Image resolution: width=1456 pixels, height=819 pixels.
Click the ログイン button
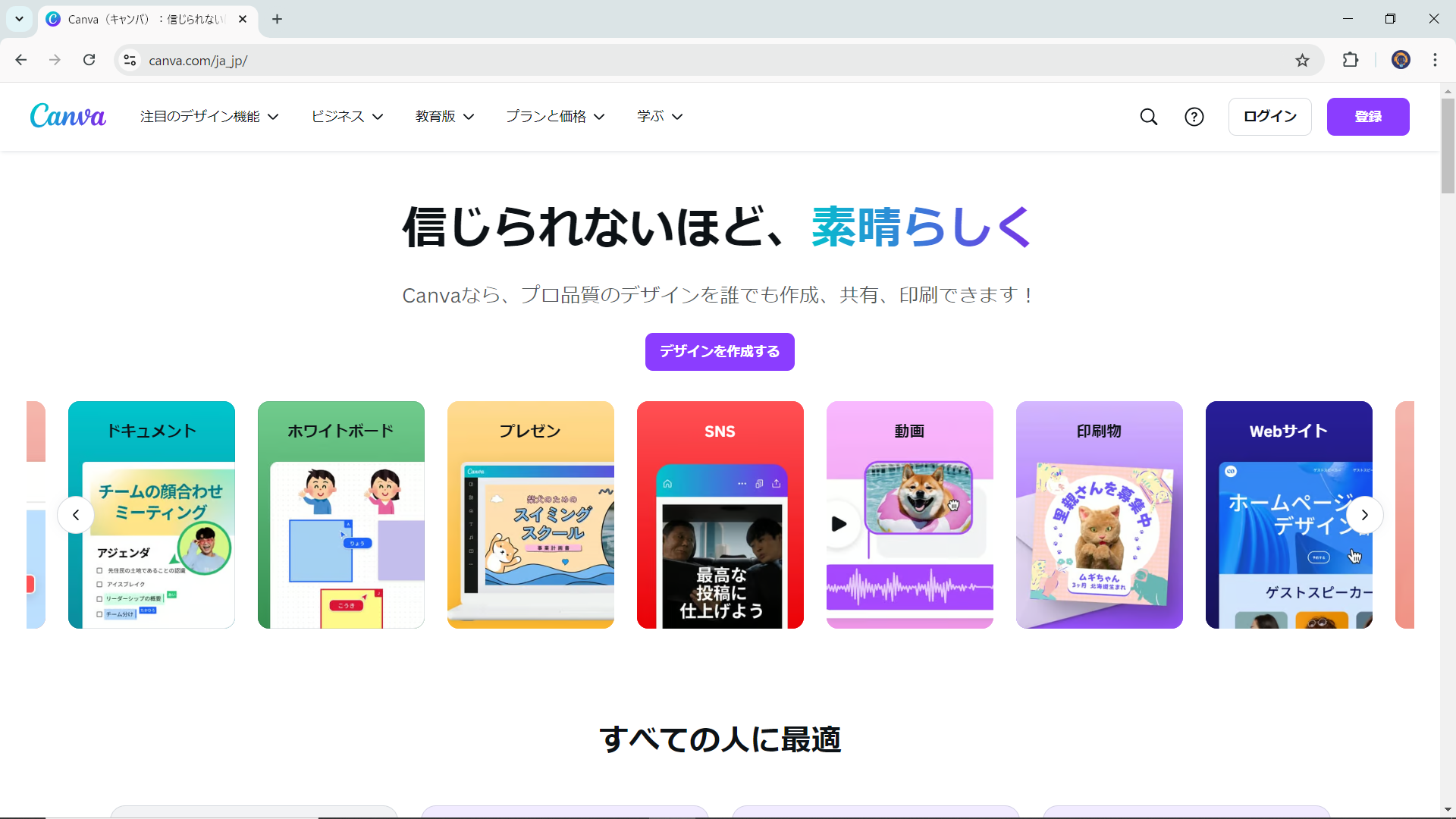click(x=1269, y=117)
